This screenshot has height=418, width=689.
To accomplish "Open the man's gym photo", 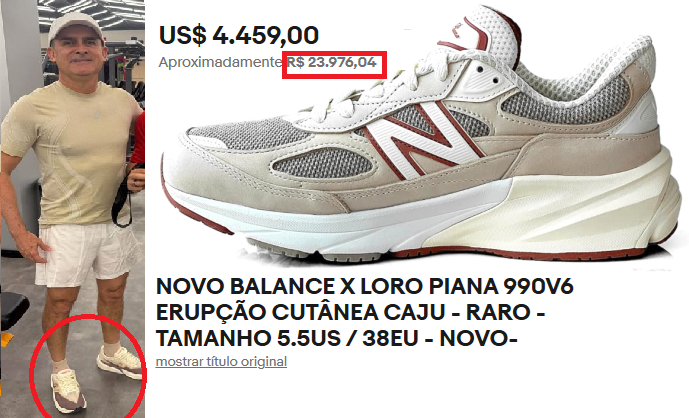I will (x=73, y=209).
